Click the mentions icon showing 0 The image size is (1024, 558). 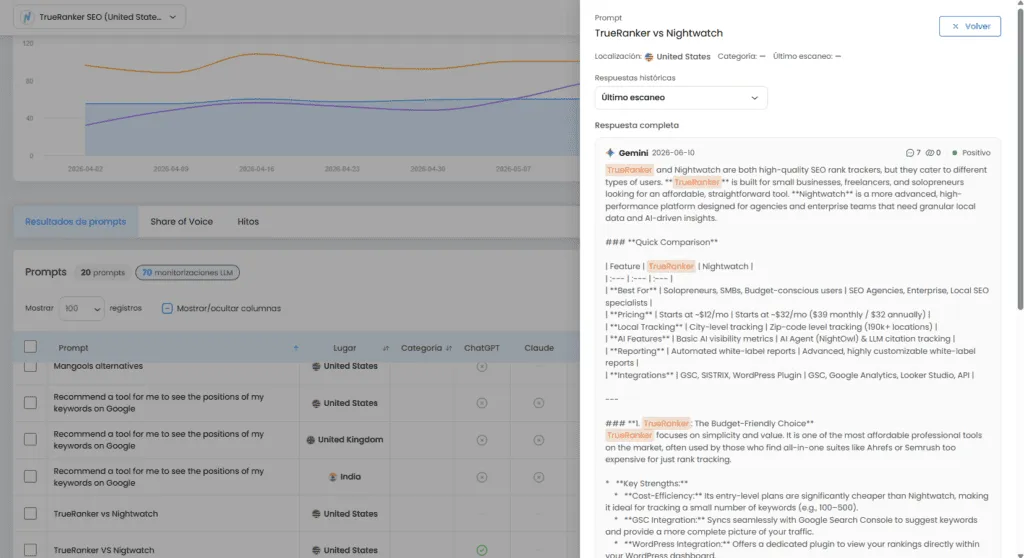coord(930,153)
